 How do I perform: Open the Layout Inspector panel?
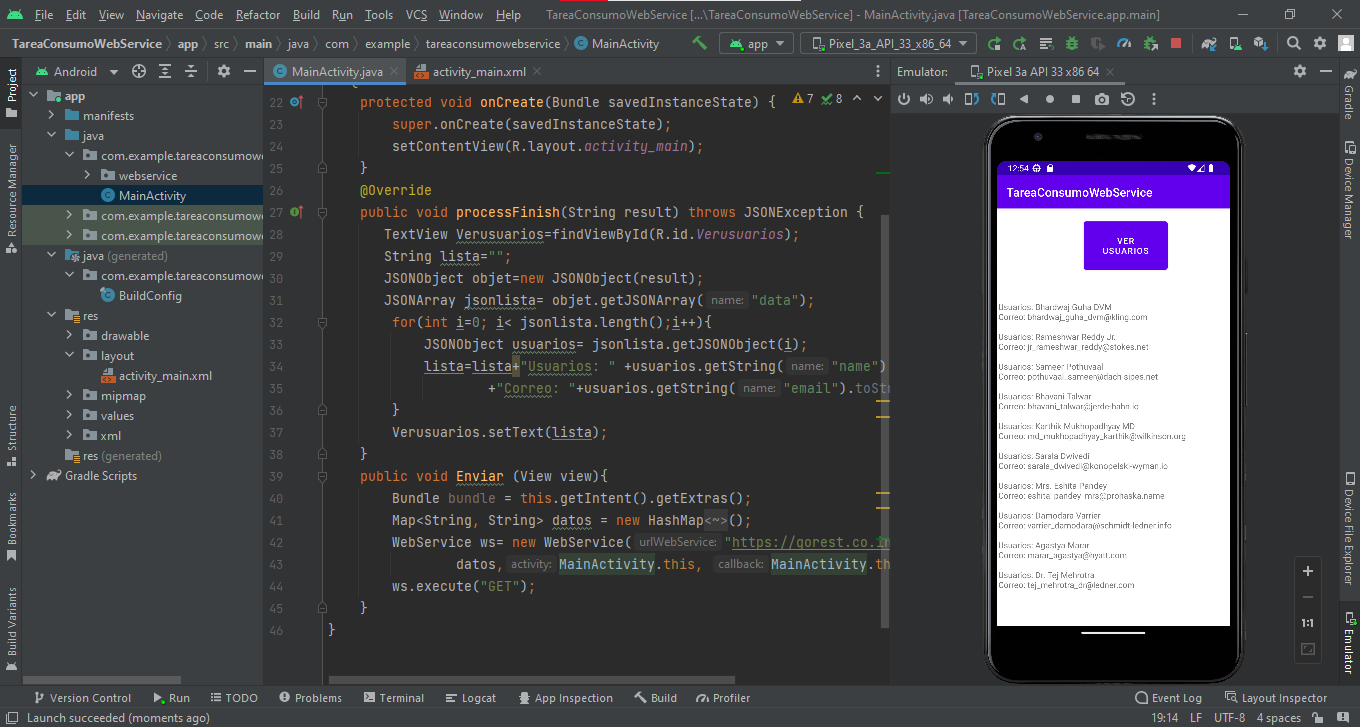[x=1274, y=698]
